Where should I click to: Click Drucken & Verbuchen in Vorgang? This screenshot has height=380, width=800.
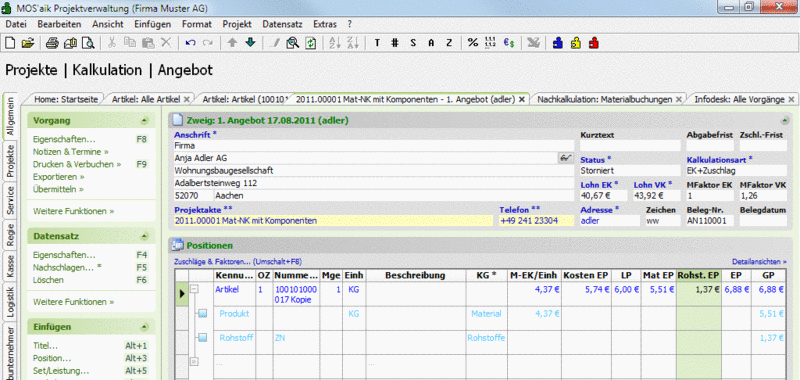point(77,164)
